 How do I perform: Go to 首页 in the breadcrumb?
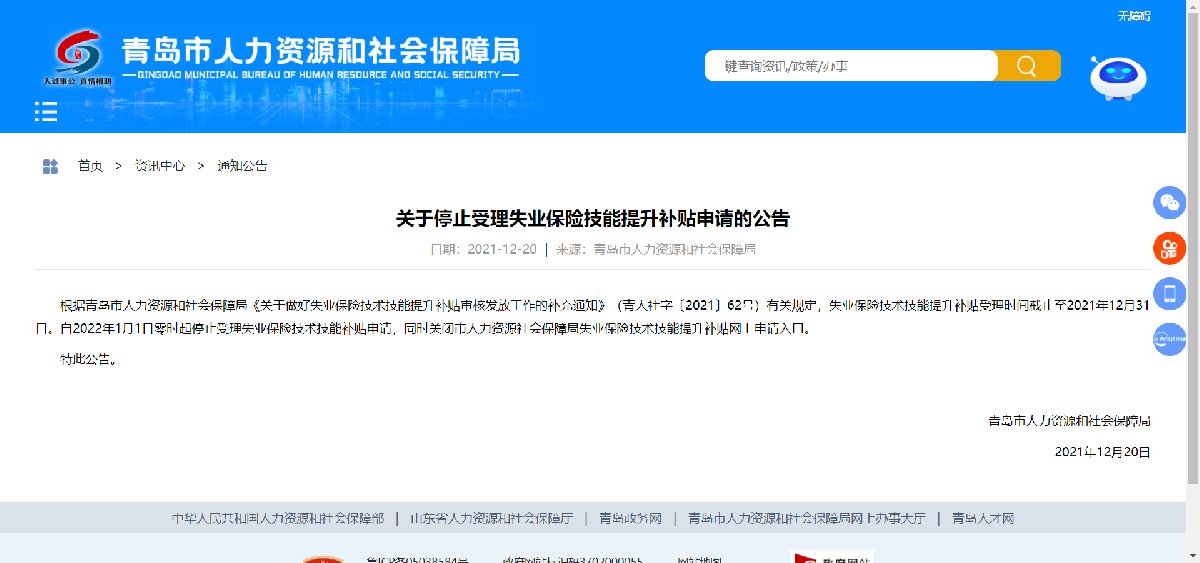pyautogui.click(x=90, y=166)
